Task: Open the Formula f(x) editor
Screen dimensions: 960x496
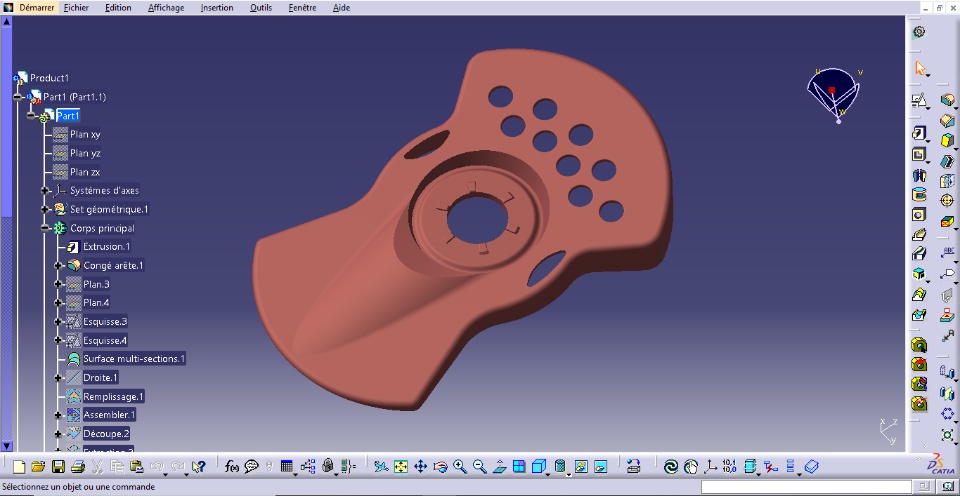Action: click(x=231, y=467)
